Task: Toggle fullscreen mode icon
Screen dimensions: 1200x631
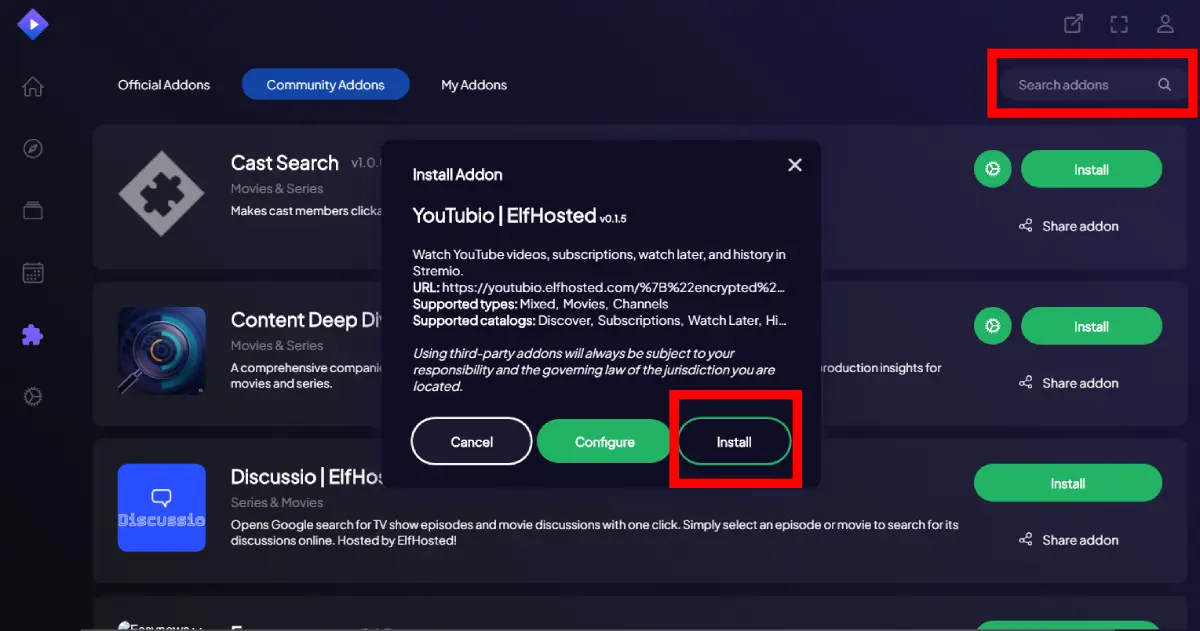Action: 1119,24
